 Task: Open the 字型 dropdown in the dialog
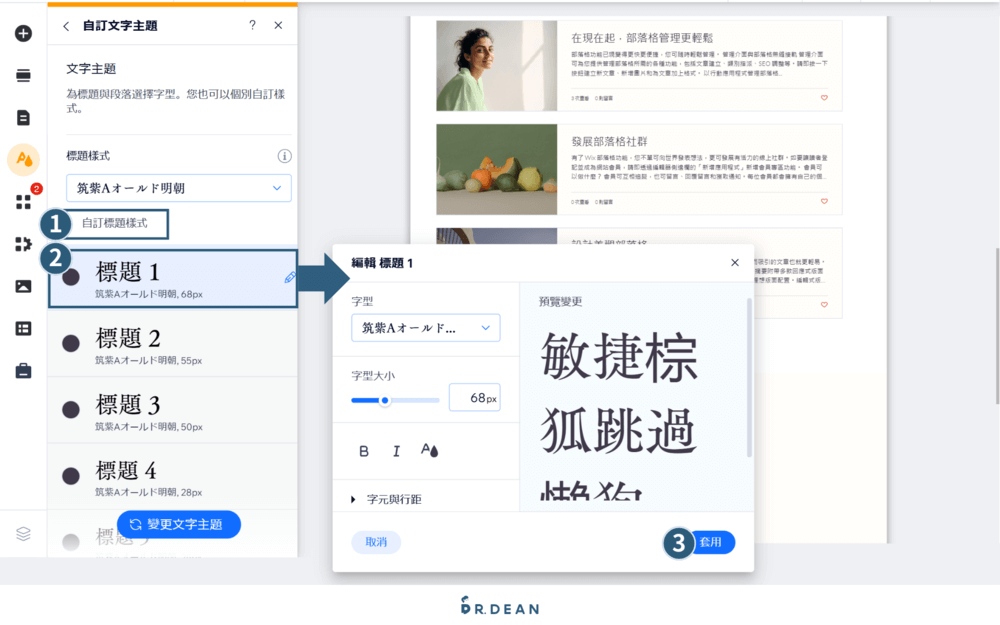[425, 327]
